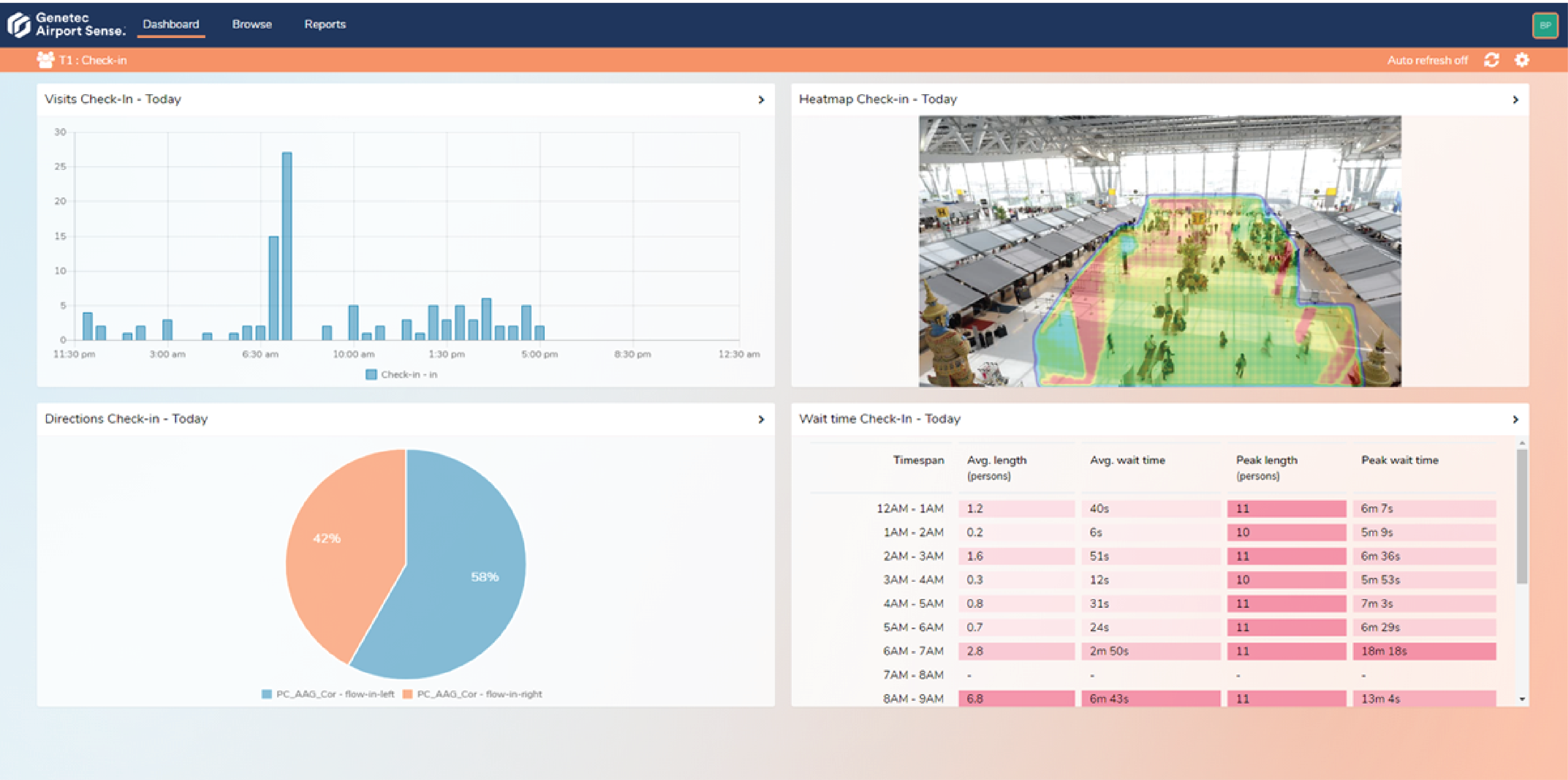
Task: Toggle the flow-in-left pie legend entry
Action: point(329,694)
